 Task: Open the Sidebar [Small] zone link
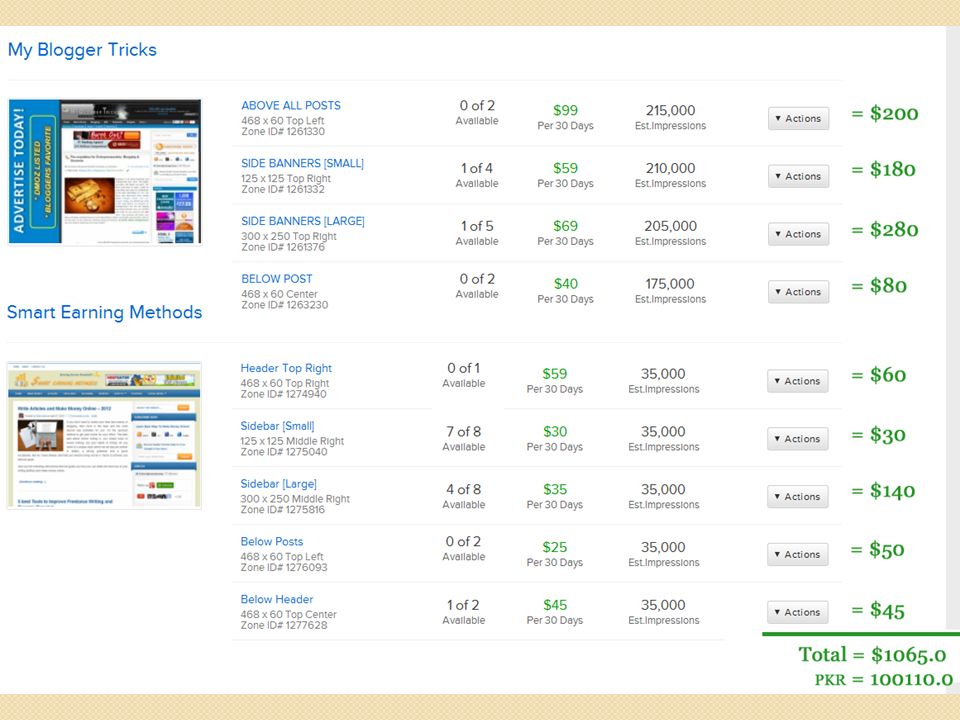click(x=277, y=426)
